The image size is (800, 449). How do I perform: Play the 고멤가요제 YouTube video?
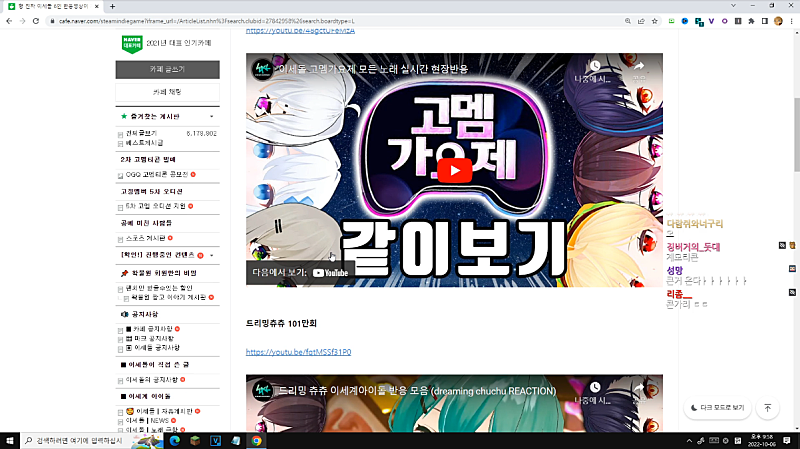(x=454, y=170)
